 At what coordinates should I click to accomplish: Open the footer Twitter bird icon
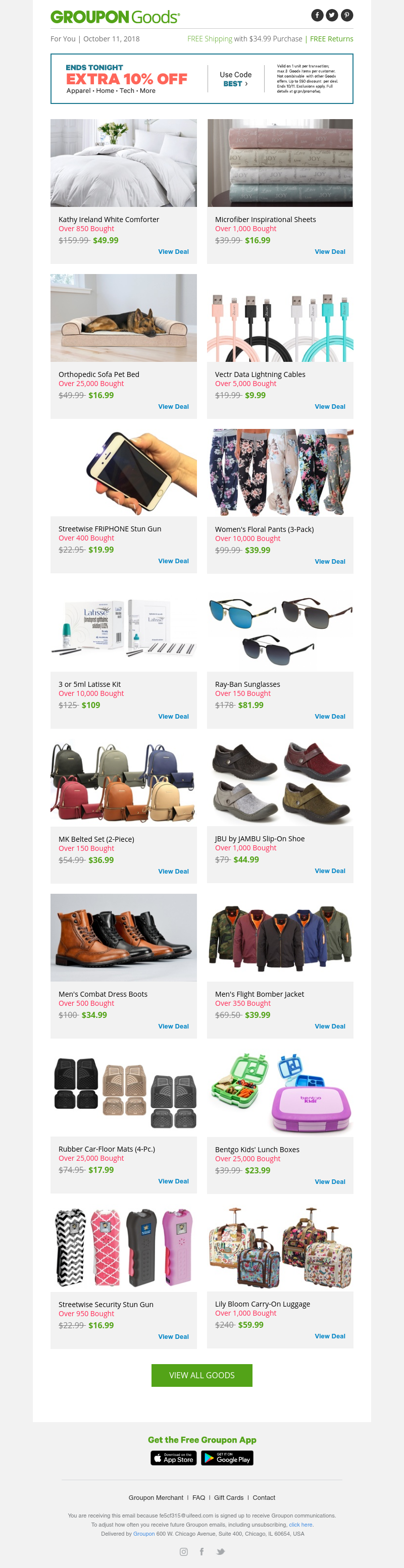pyautogui.click(x=221, y=1551)
